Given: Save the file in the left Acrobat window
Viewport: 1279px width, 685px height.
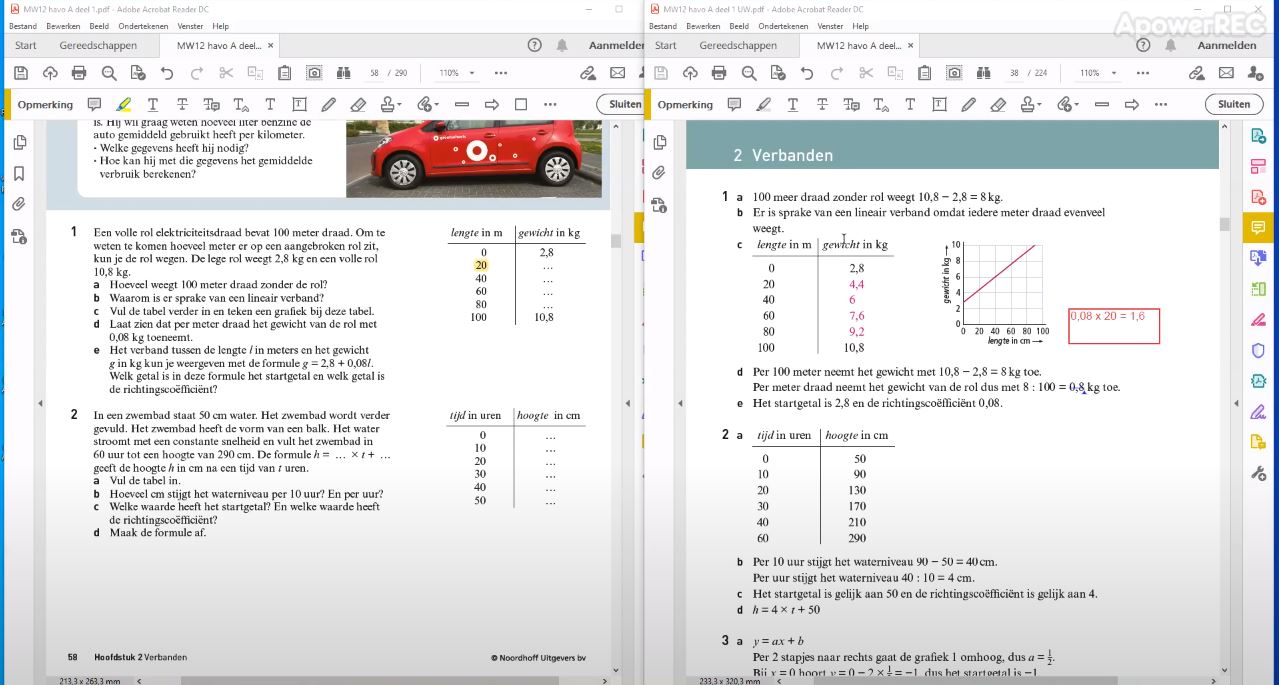Looking at the screenshot, I should (20, 73).
